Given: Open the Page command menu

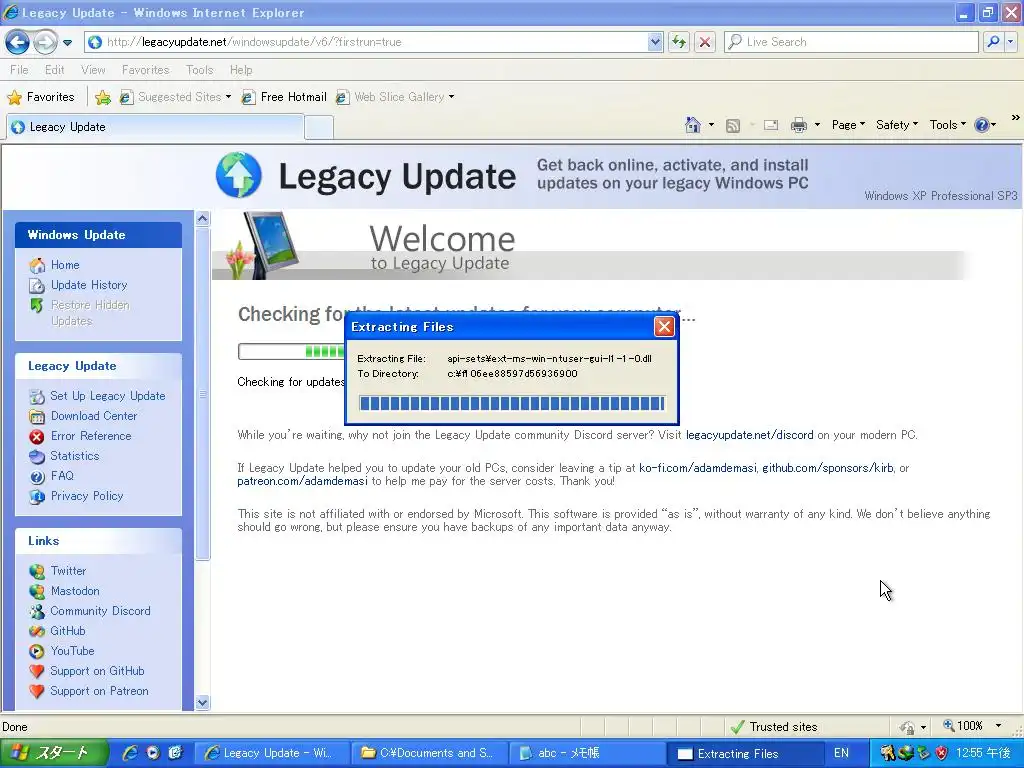Looking at the screenshot, I should 848,125.
